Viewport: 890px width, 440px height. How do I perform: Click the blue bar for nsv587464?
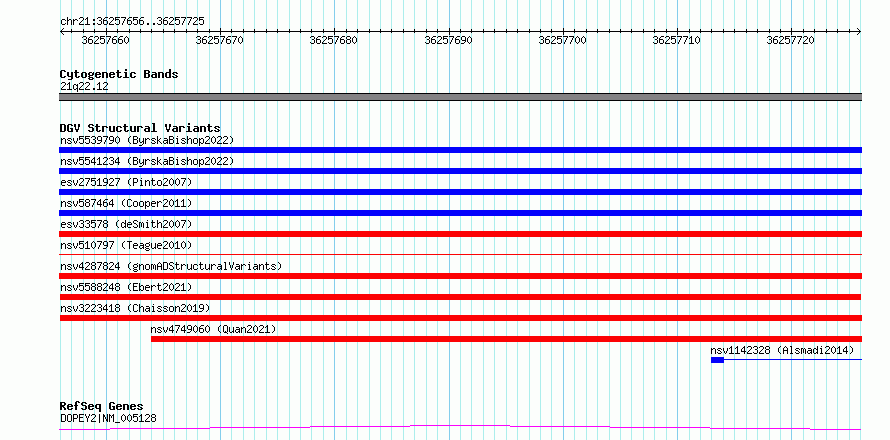click(460, 213)
